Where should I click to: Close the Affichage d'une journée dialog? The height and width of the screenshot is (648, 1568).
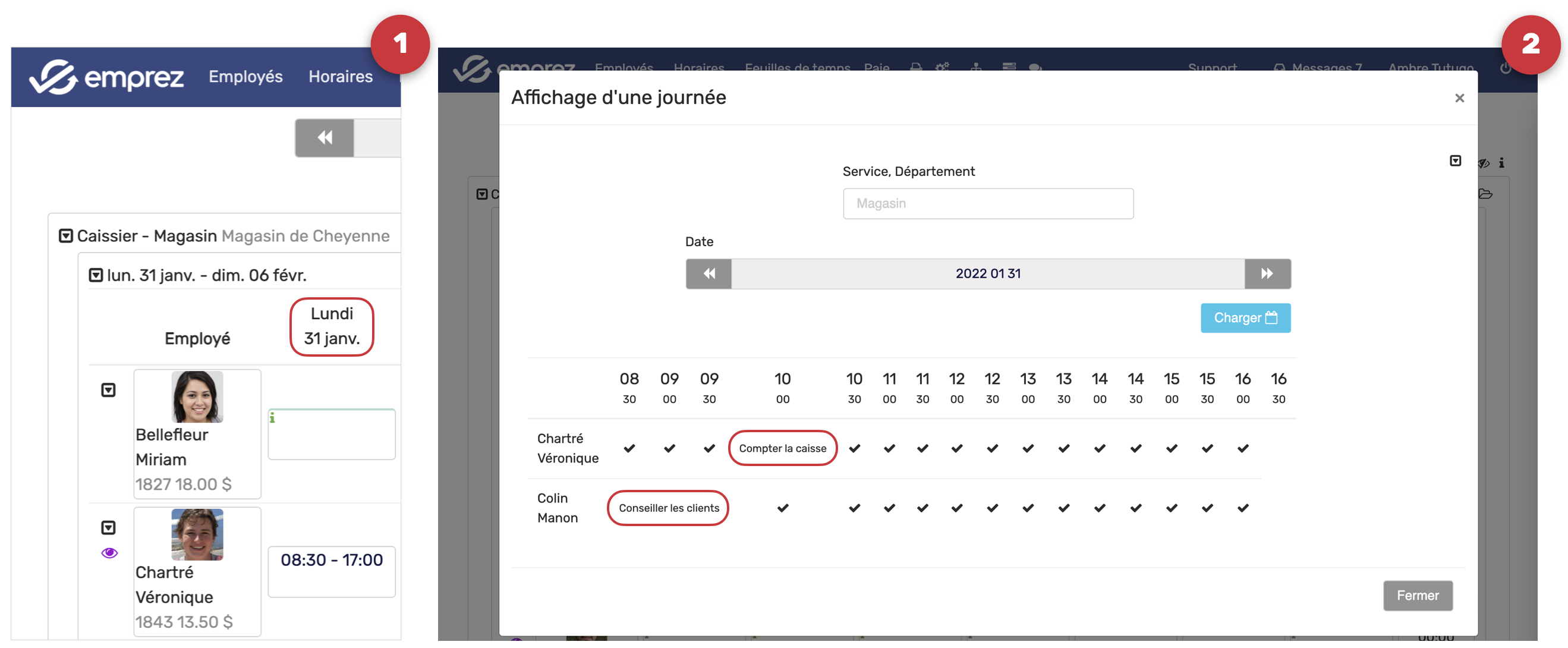(1459, 99)
